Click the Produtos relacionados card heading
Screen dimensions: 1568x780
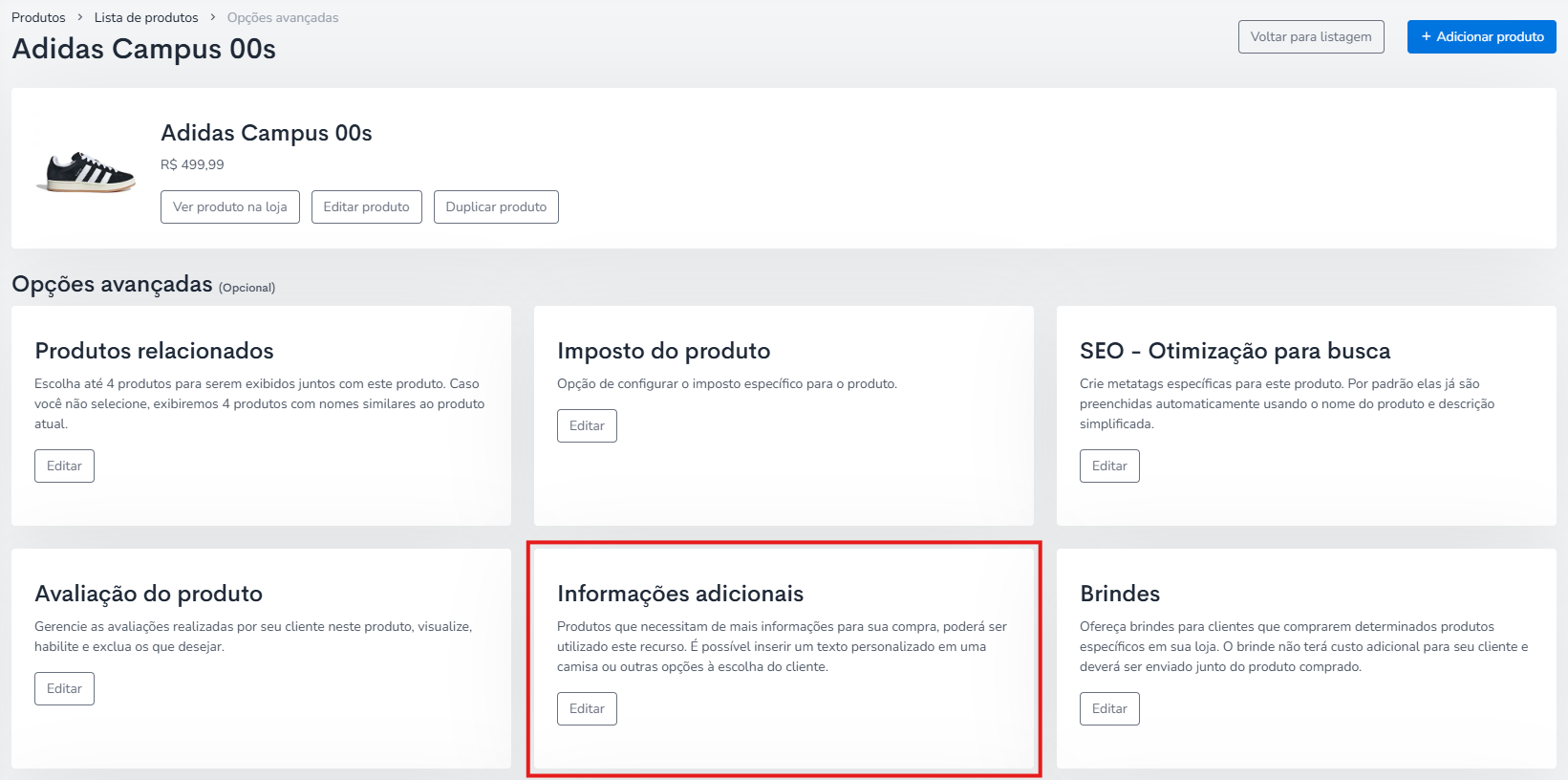point(154,351)
